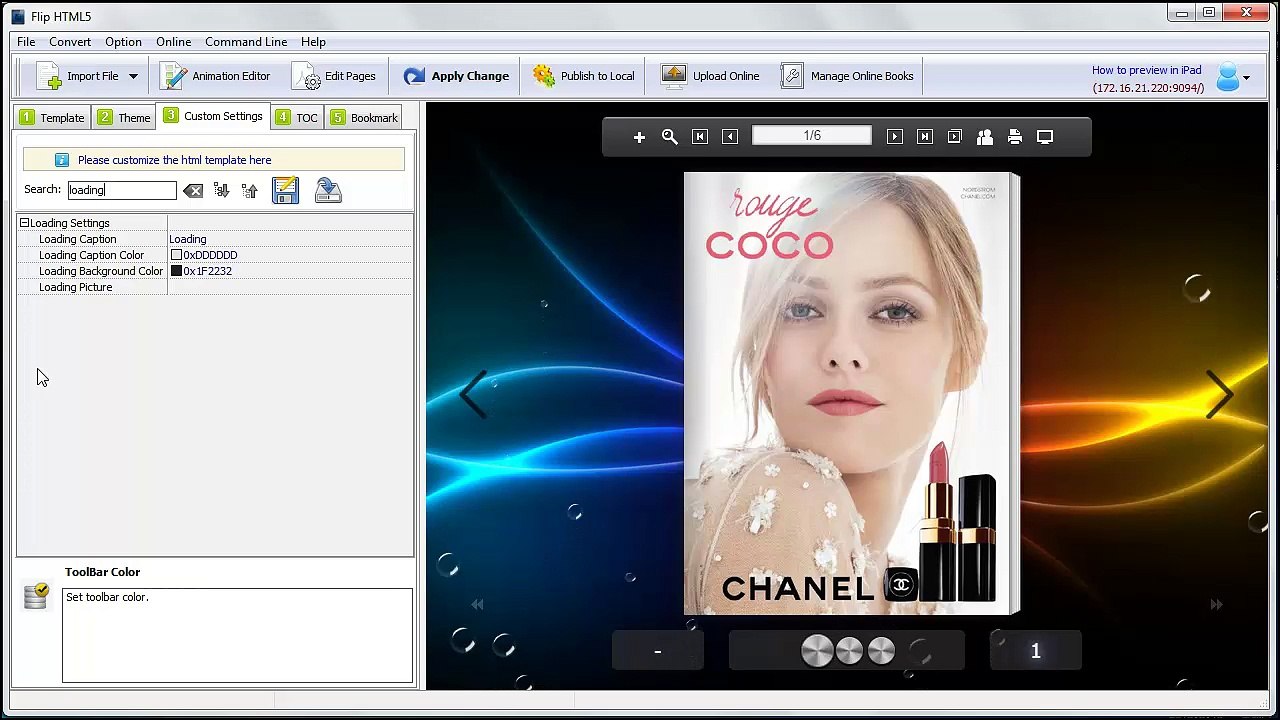The image size is (1280, 720).
Task: Click the import settings icon
Action: click(x=328, y=190)
